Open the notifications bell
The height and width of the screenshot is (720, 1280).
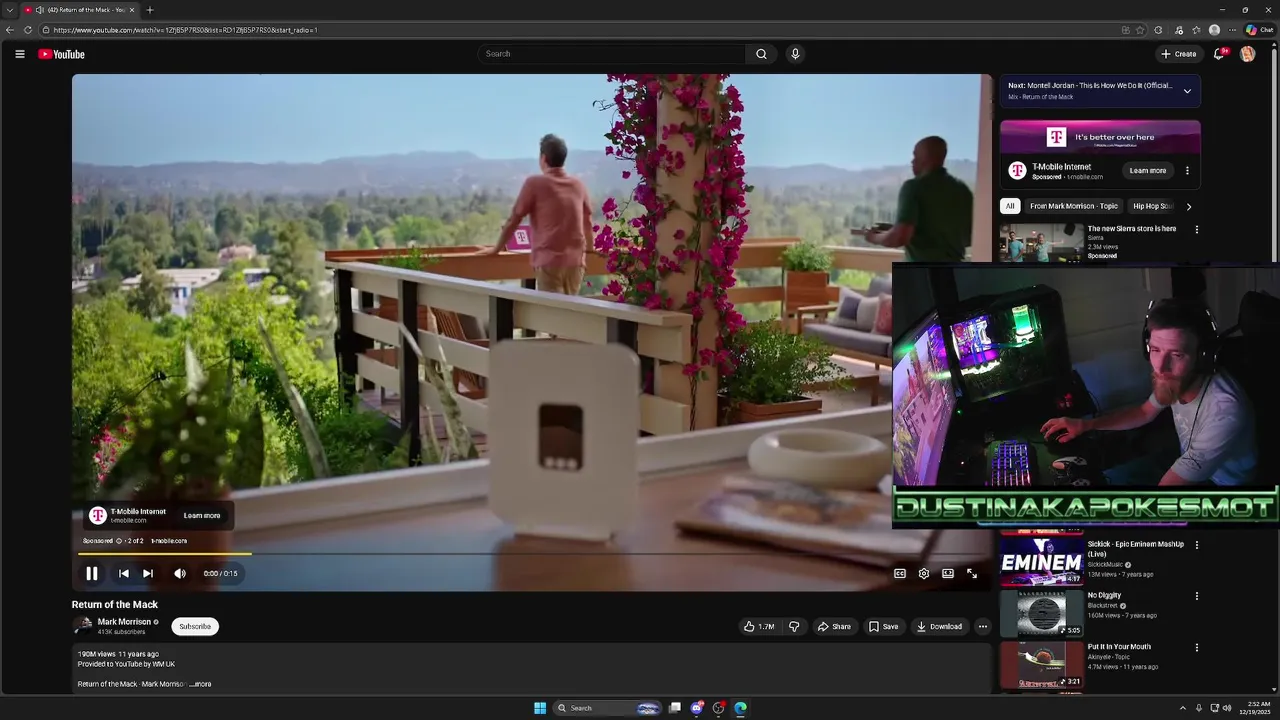[1218, 54]
